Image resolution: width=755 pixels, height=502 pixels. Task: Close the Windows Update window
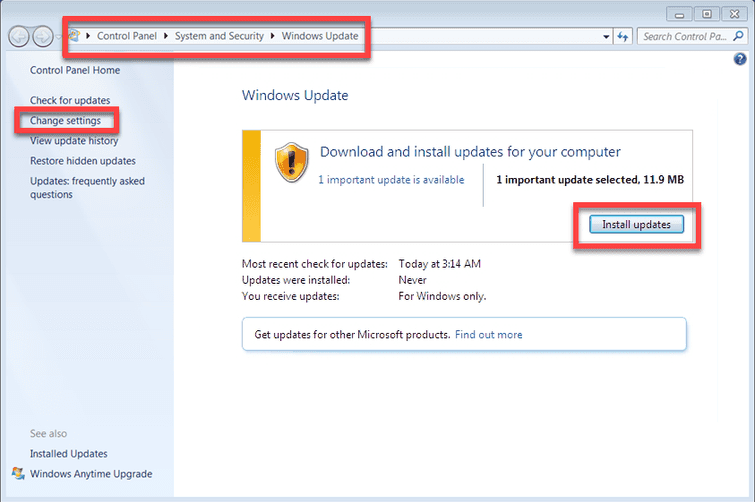(734, 14)
